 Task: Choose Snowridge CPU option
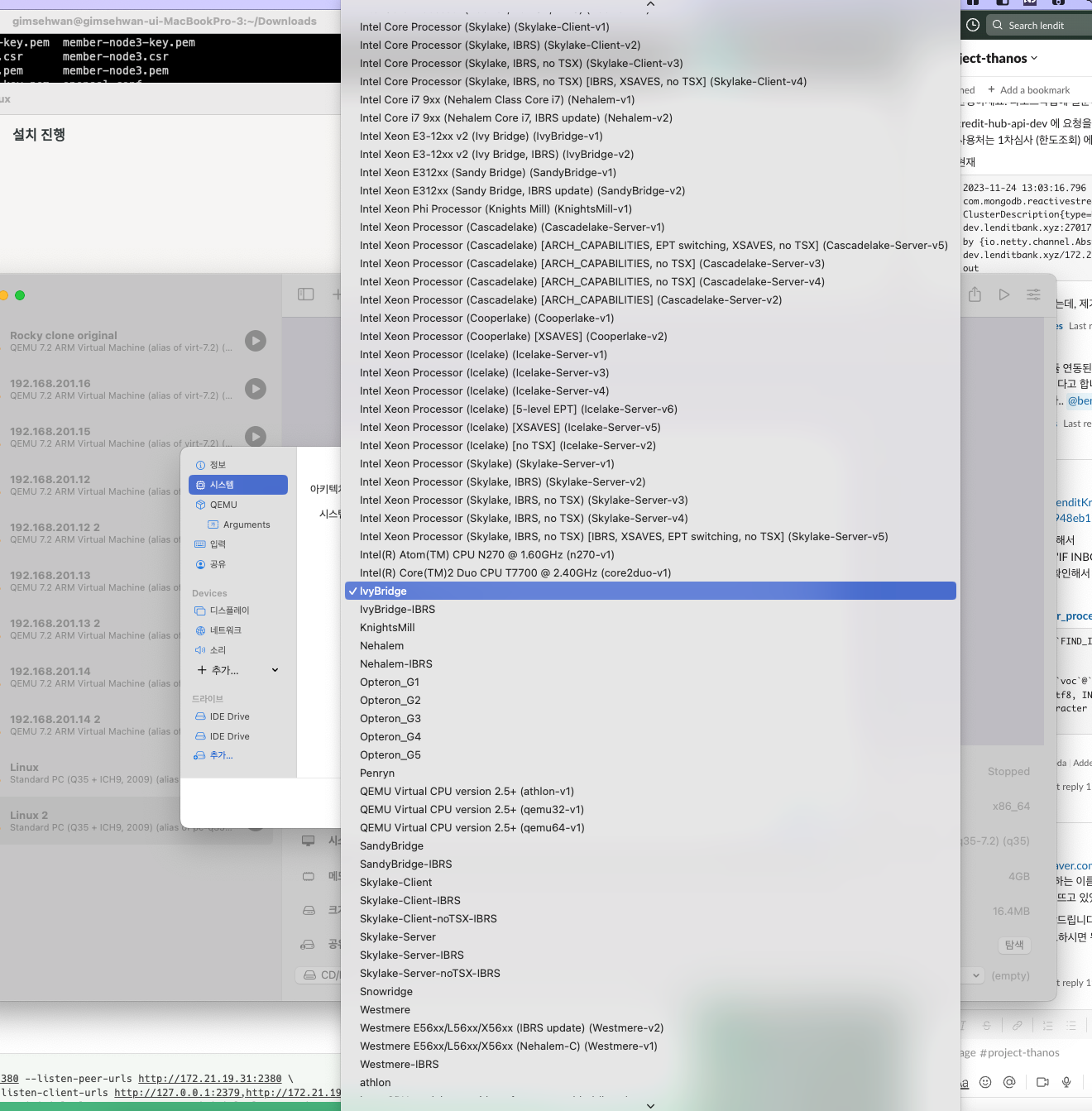(x=650, y=991)
